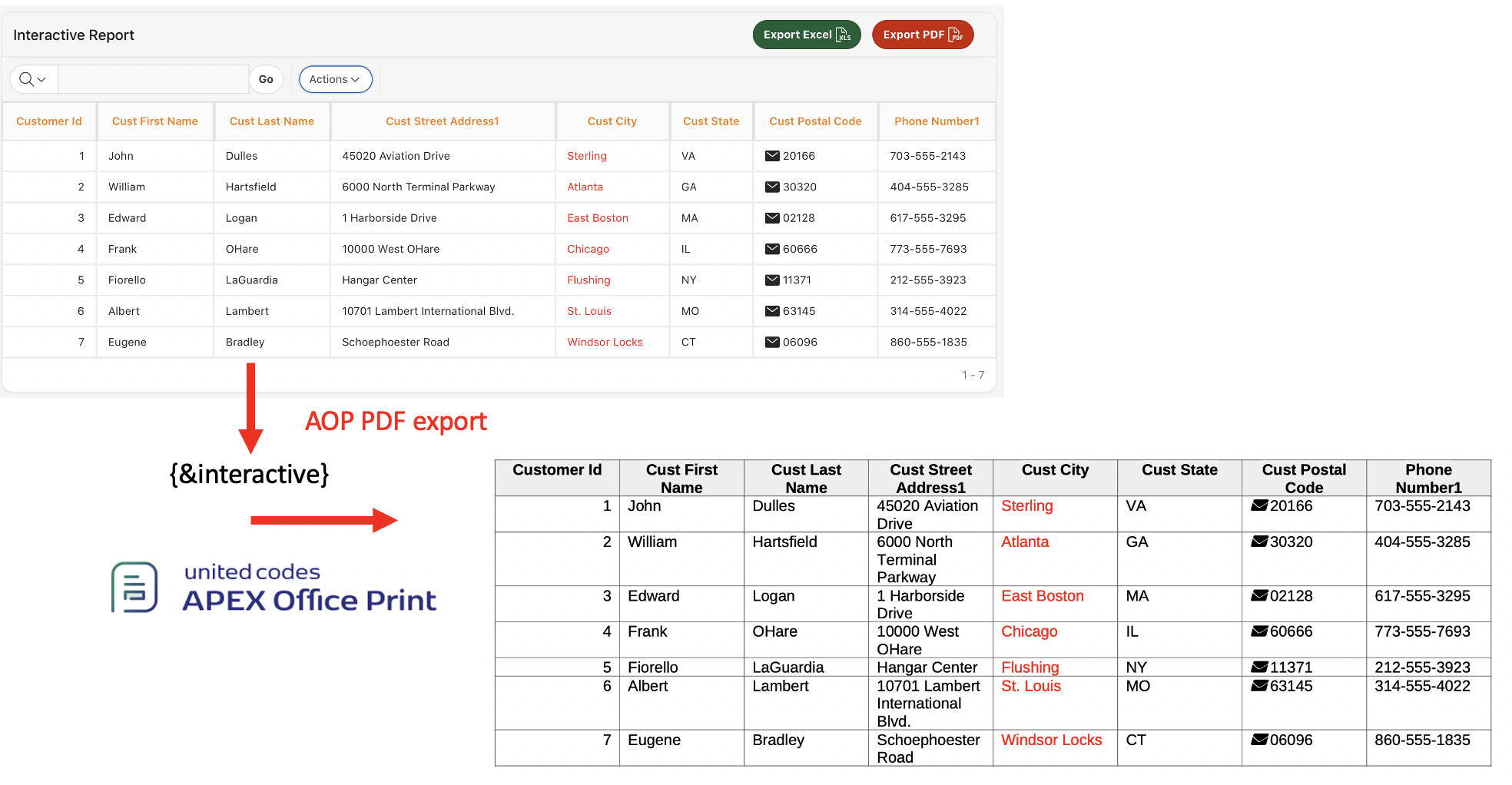Viewport: 1512px width, 785px height.
Task: Follow the Sterling city link
Action: (586, 156)
